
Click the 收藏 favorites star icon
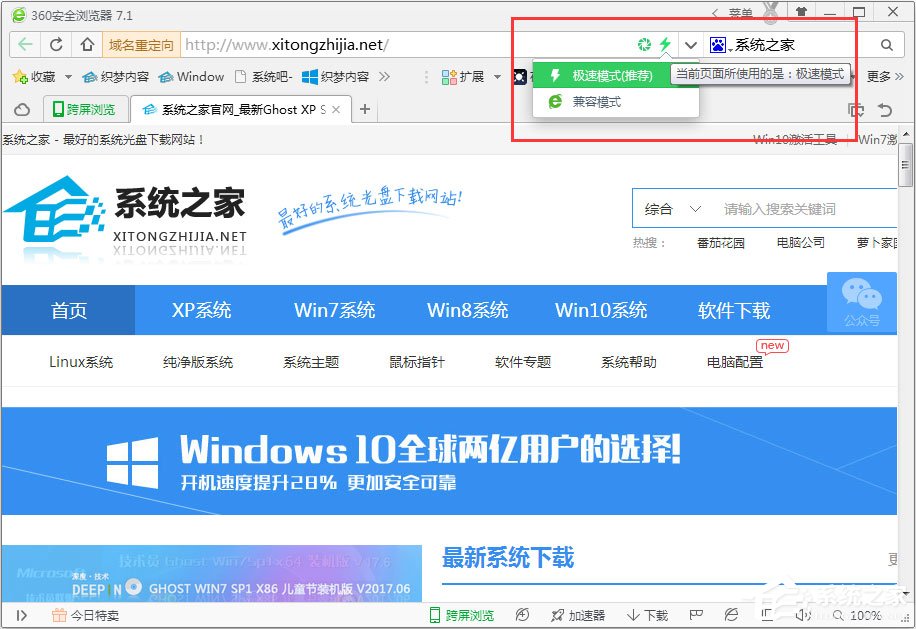tap(20, 76)
